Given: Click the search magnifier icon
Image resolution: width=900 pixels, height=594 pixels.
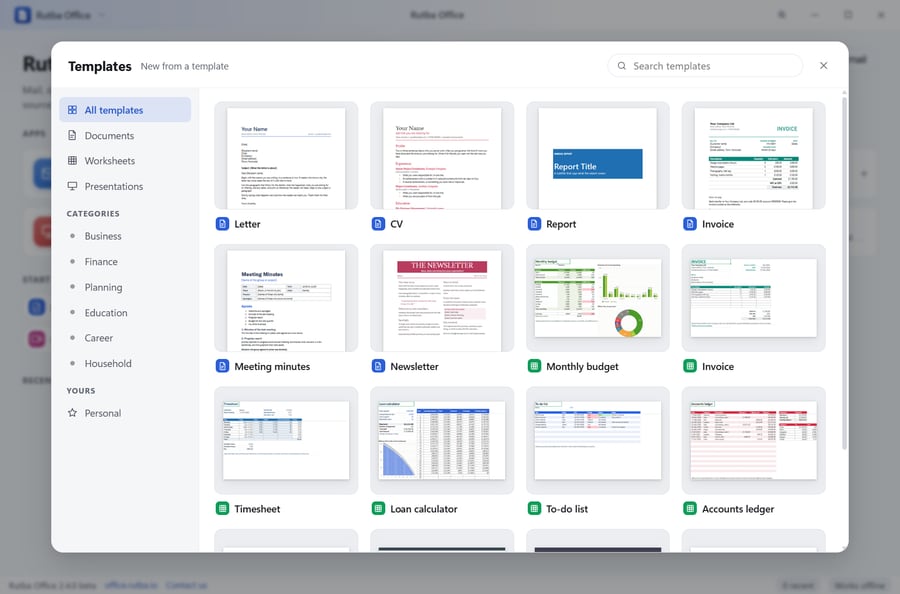Looking at the screenshot, I should pyautogui.click(x=622, y=66).
